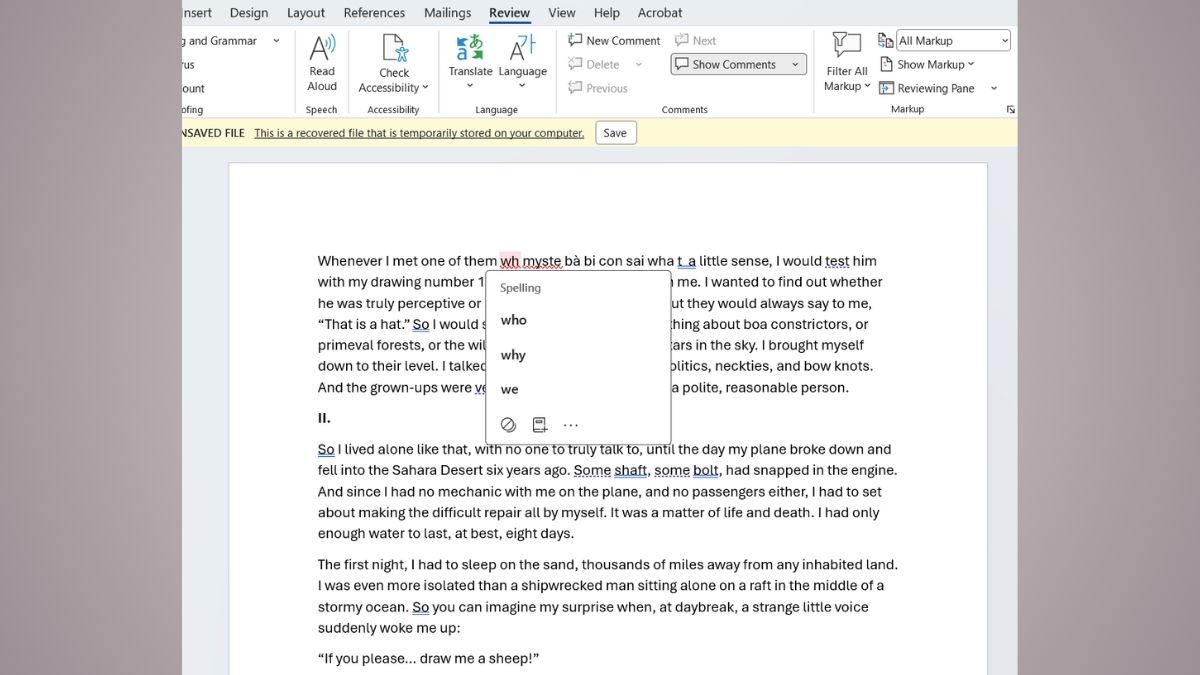Screen dimensions: 1200x675
Task: Click the Ignore spelling icon in the popup
Action: [x=508, y=425]
